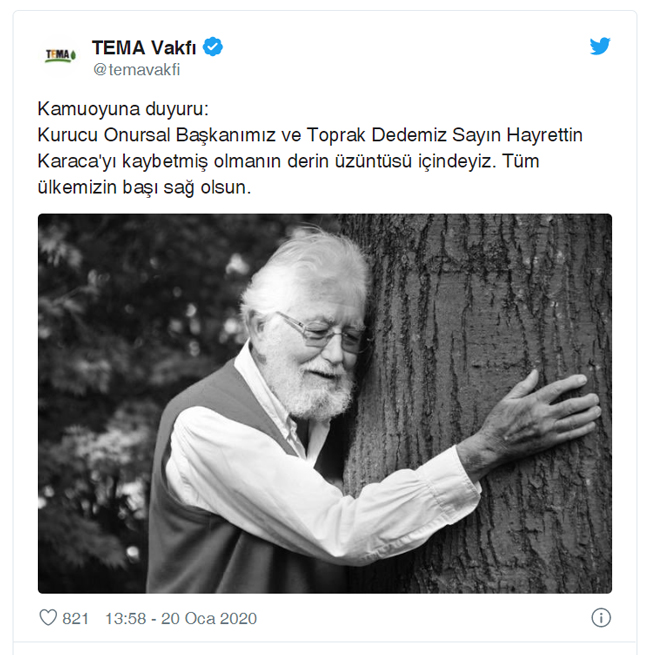
Task: Click the Twitter bird logo
Action: [x=600, y=46]
